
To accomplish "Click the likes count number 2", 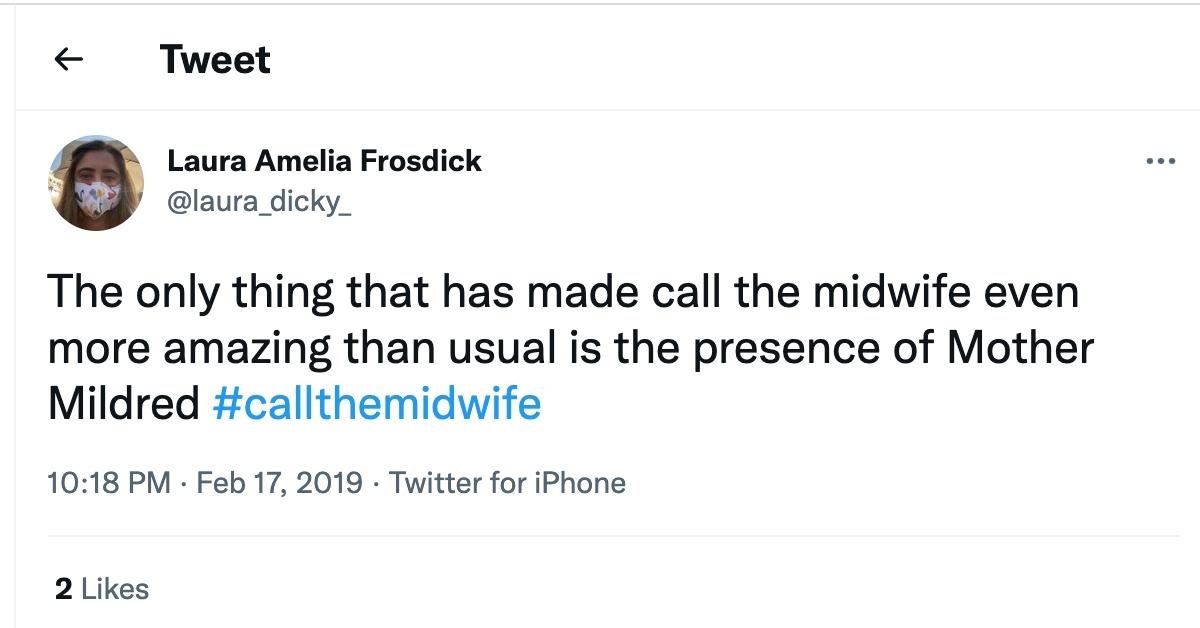I will (x=63, y=589).
